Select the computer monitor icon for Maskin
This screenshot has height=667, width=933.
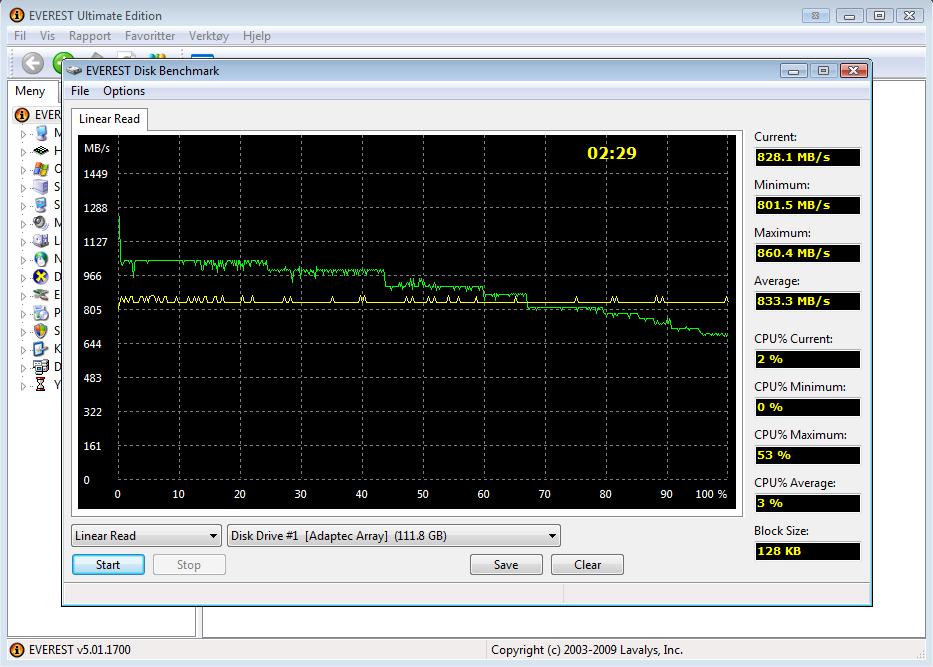coord(40,133)
